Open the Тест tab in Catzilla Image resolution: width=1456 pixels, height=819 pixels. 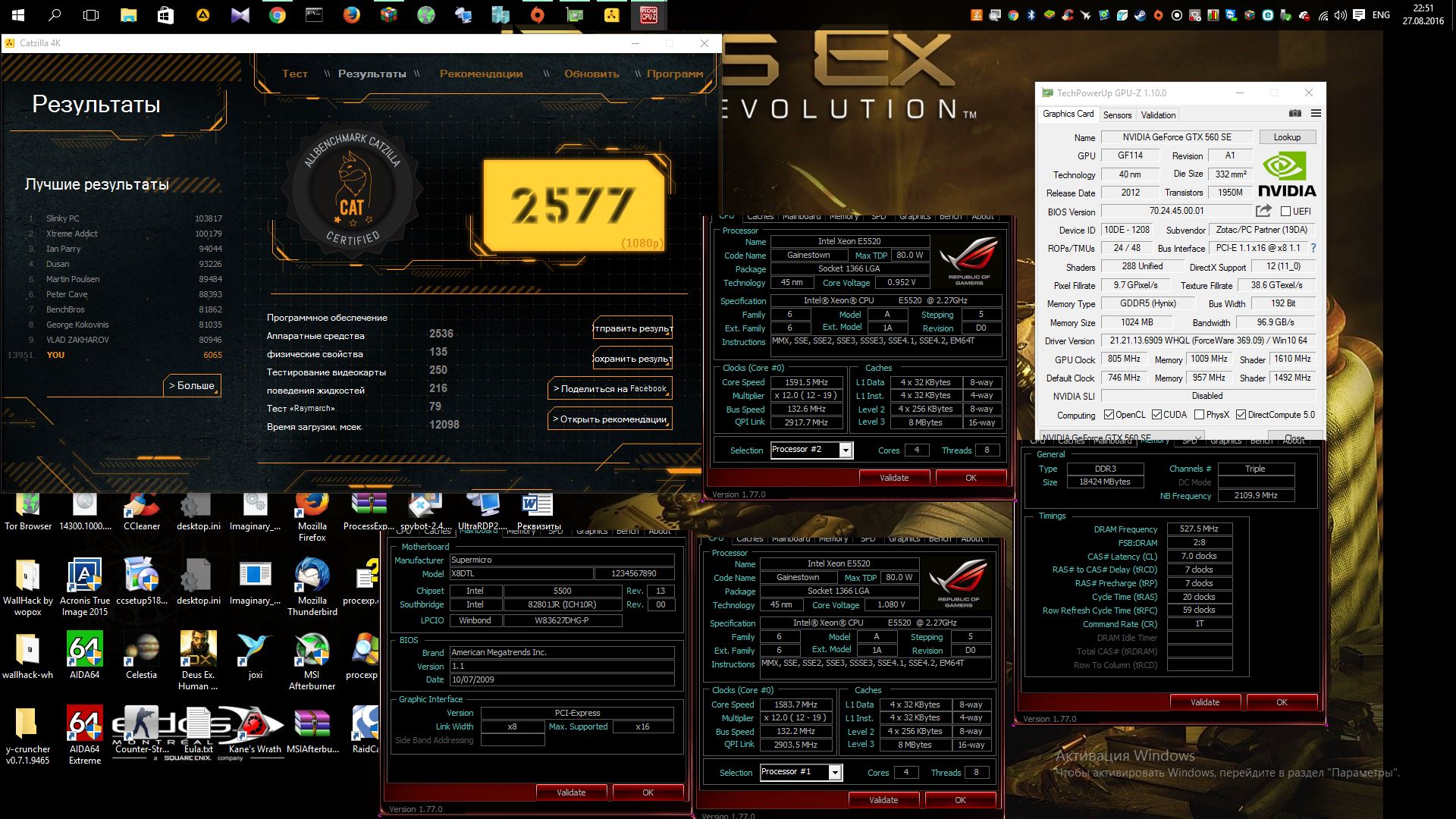tap(295, 74)
